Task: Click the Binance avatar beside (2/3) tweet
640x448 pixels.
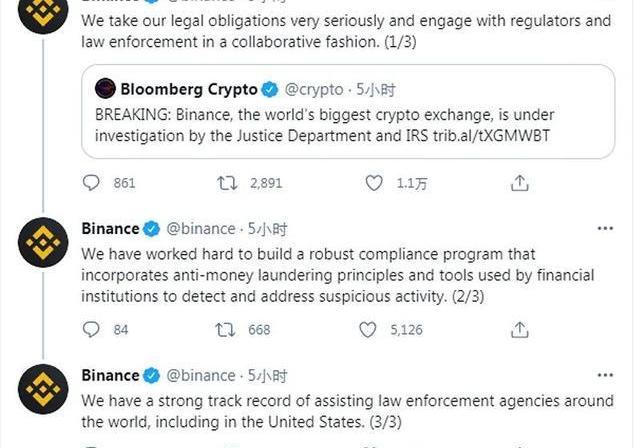Action: [42, 243]
